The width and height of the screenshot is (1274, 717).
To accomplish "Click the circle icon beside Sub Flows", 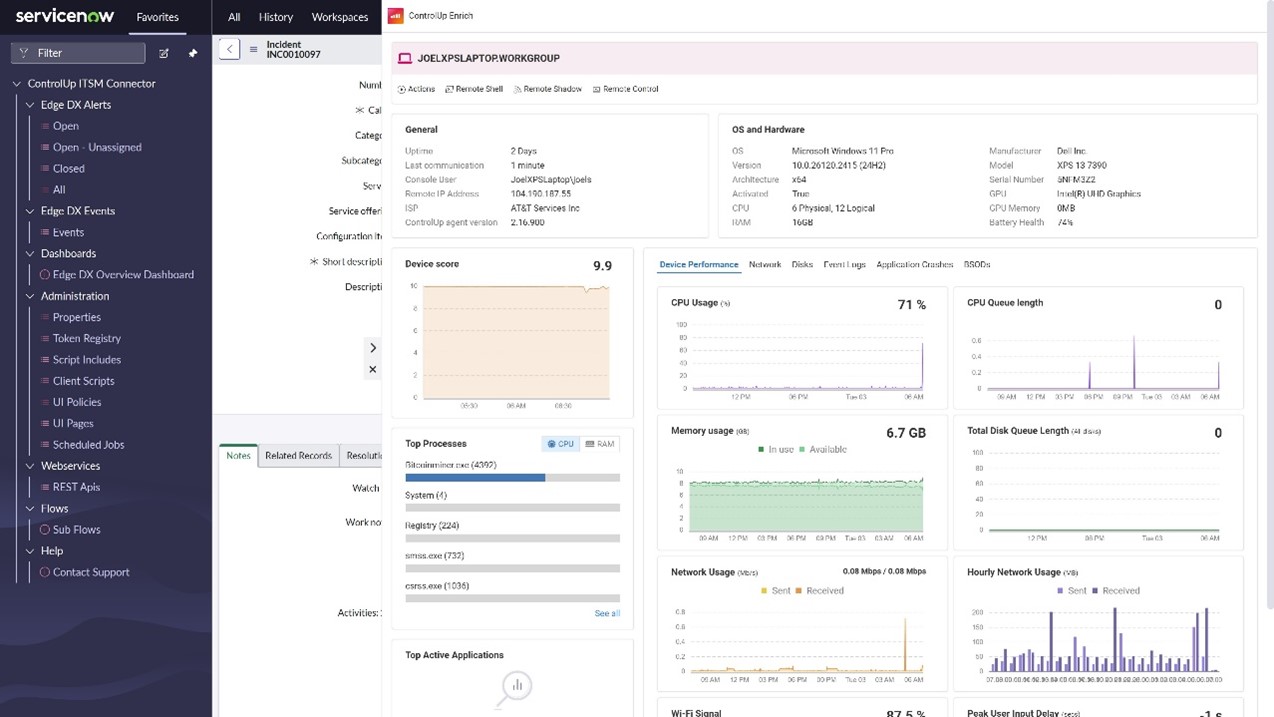I will click(x=44, y=529).
